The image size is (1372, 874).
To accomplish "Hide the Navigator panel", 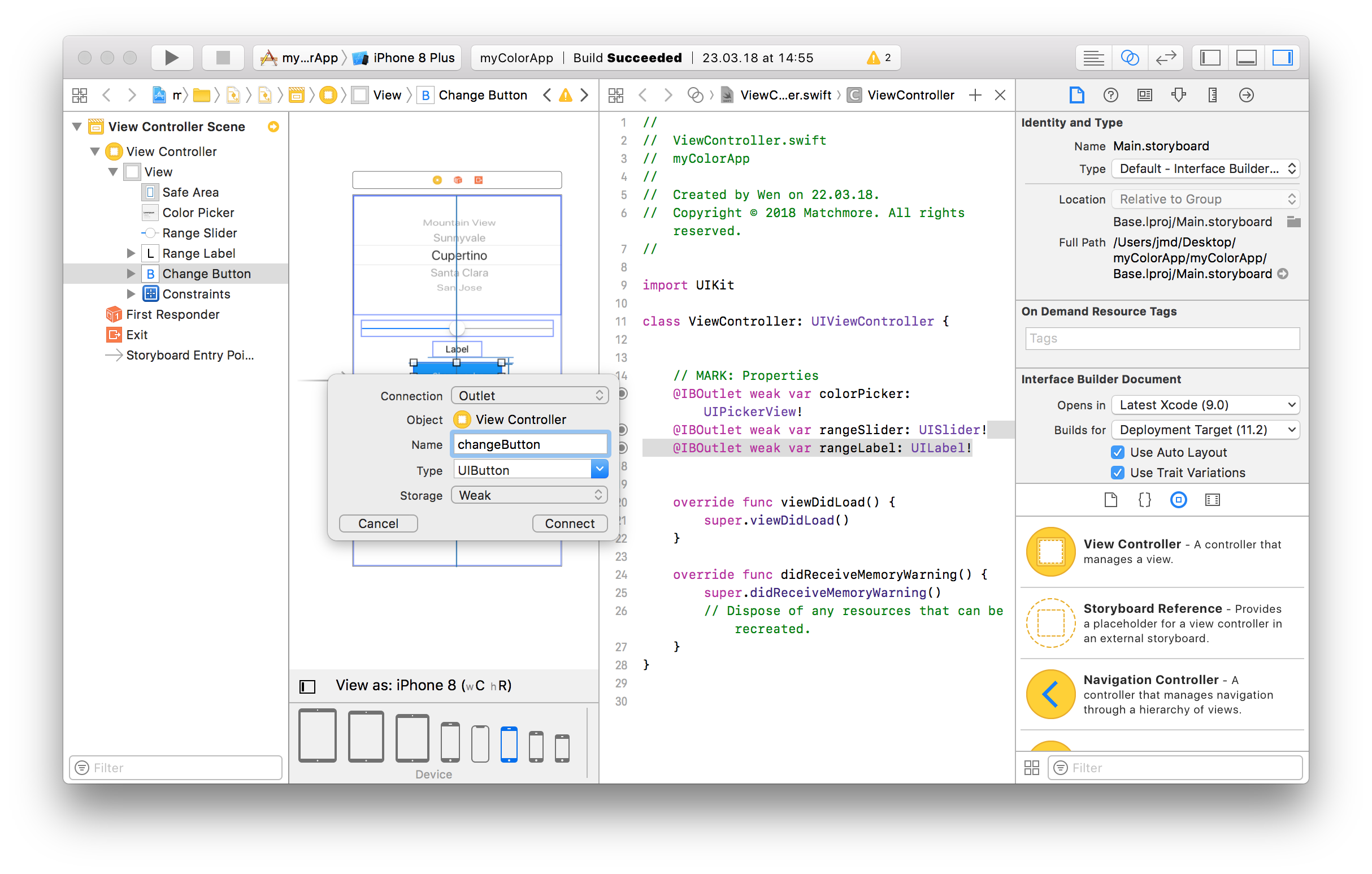I will [1210, 58].
